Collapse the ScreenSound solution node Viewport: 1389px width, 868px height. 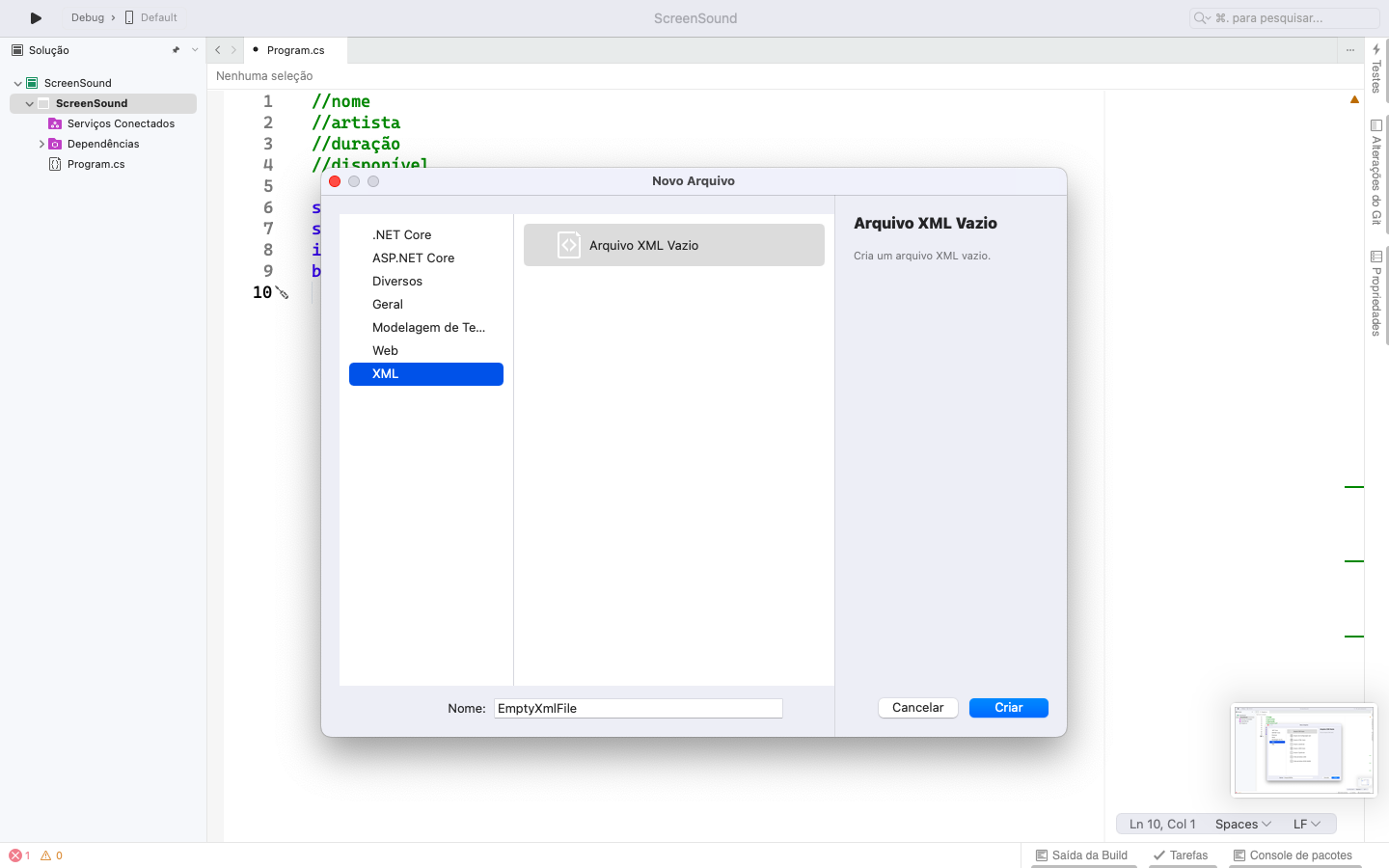pos(18,83)
